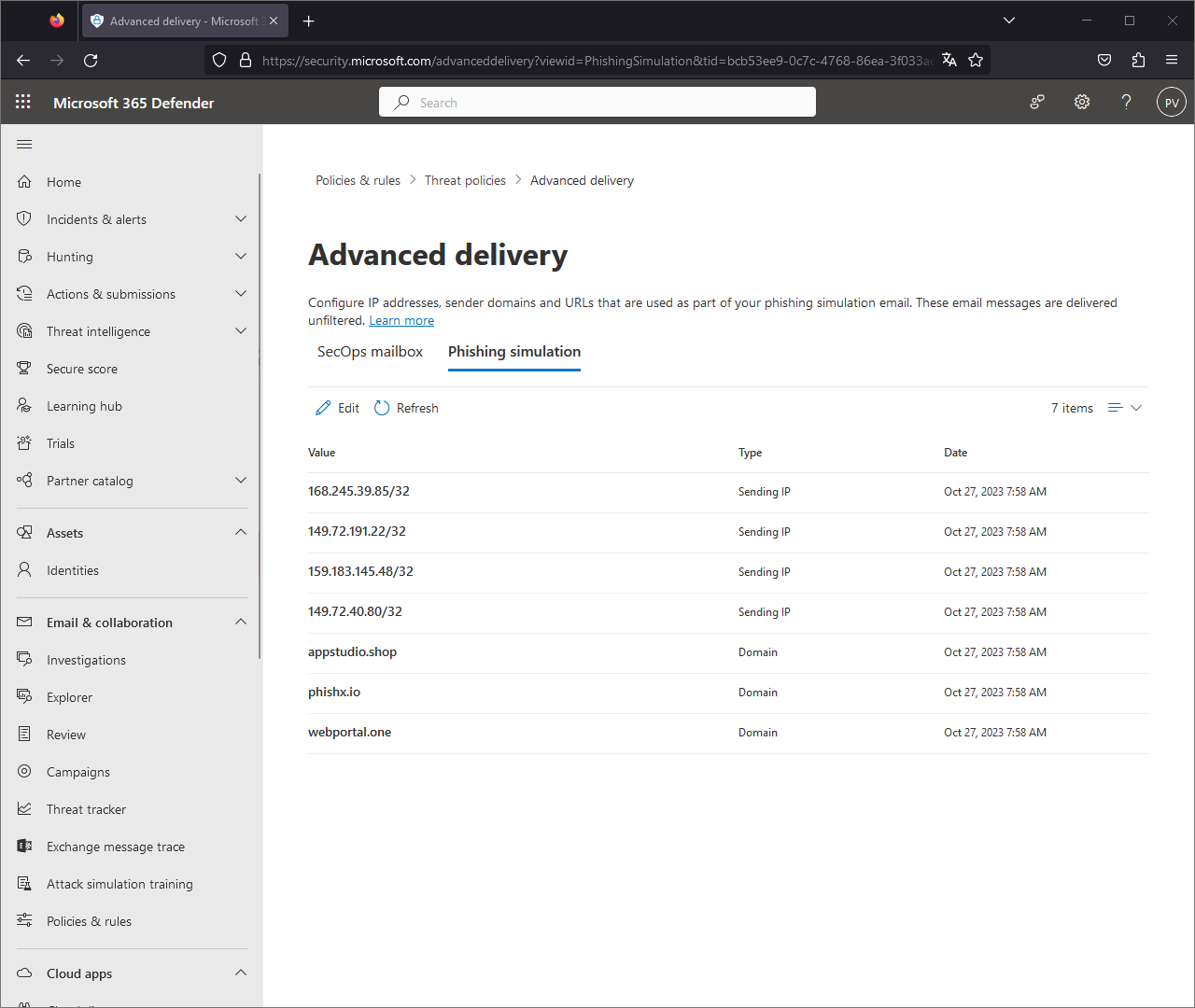Open Defender settings gear icon
The height and width of the screenshot is (1008, 1195).
tap(1082, 102)
